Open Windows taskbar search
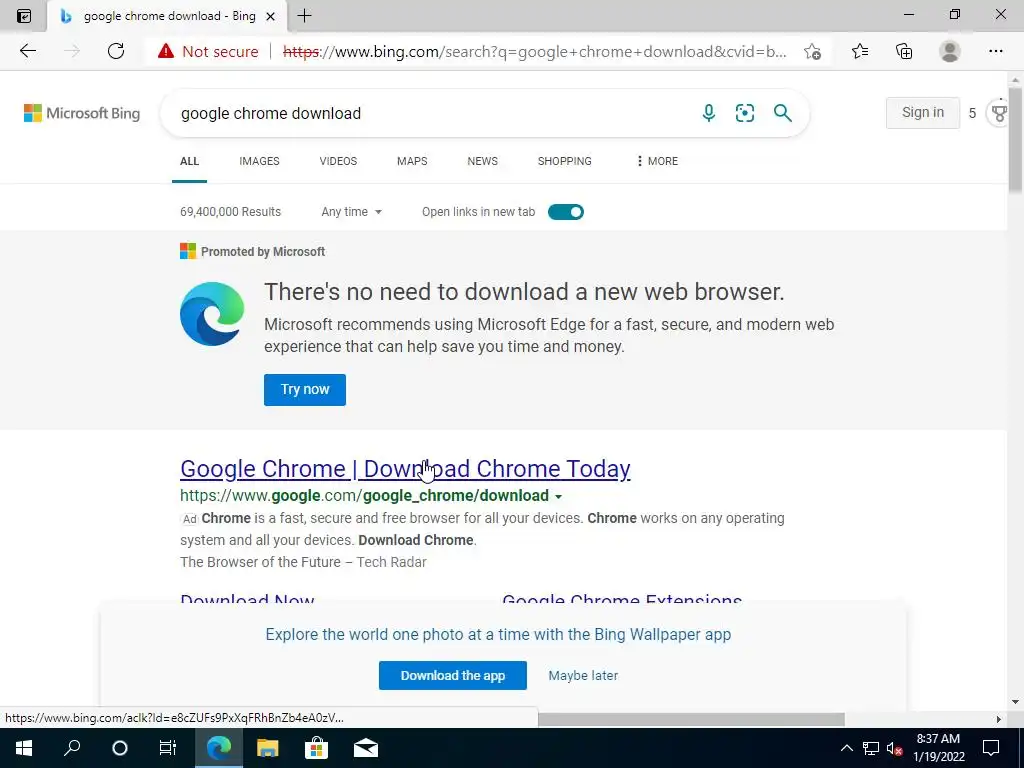This screenshot has width=1024, height=768. [x=72, y=748]
